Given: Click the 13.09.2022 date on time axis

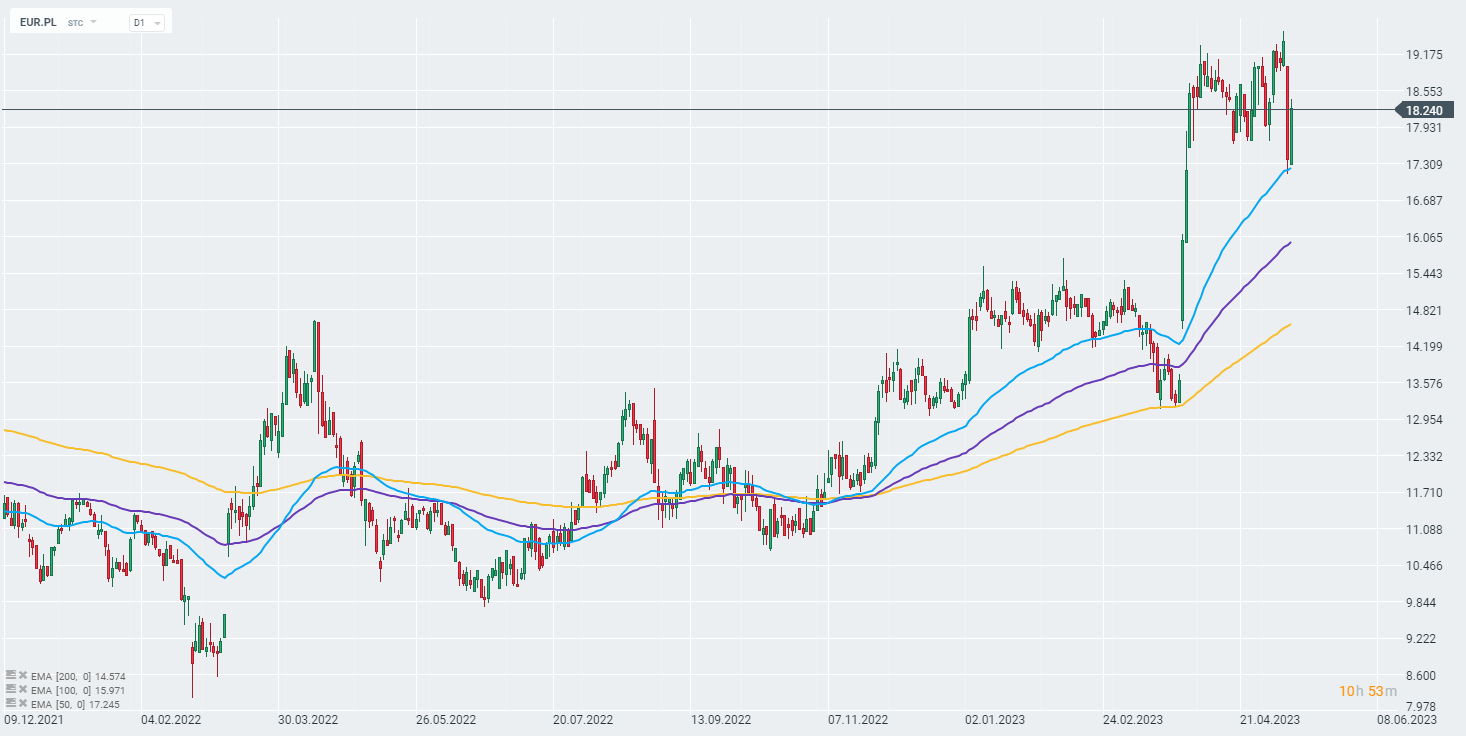Looking at the screenshot, I should 721,719.
